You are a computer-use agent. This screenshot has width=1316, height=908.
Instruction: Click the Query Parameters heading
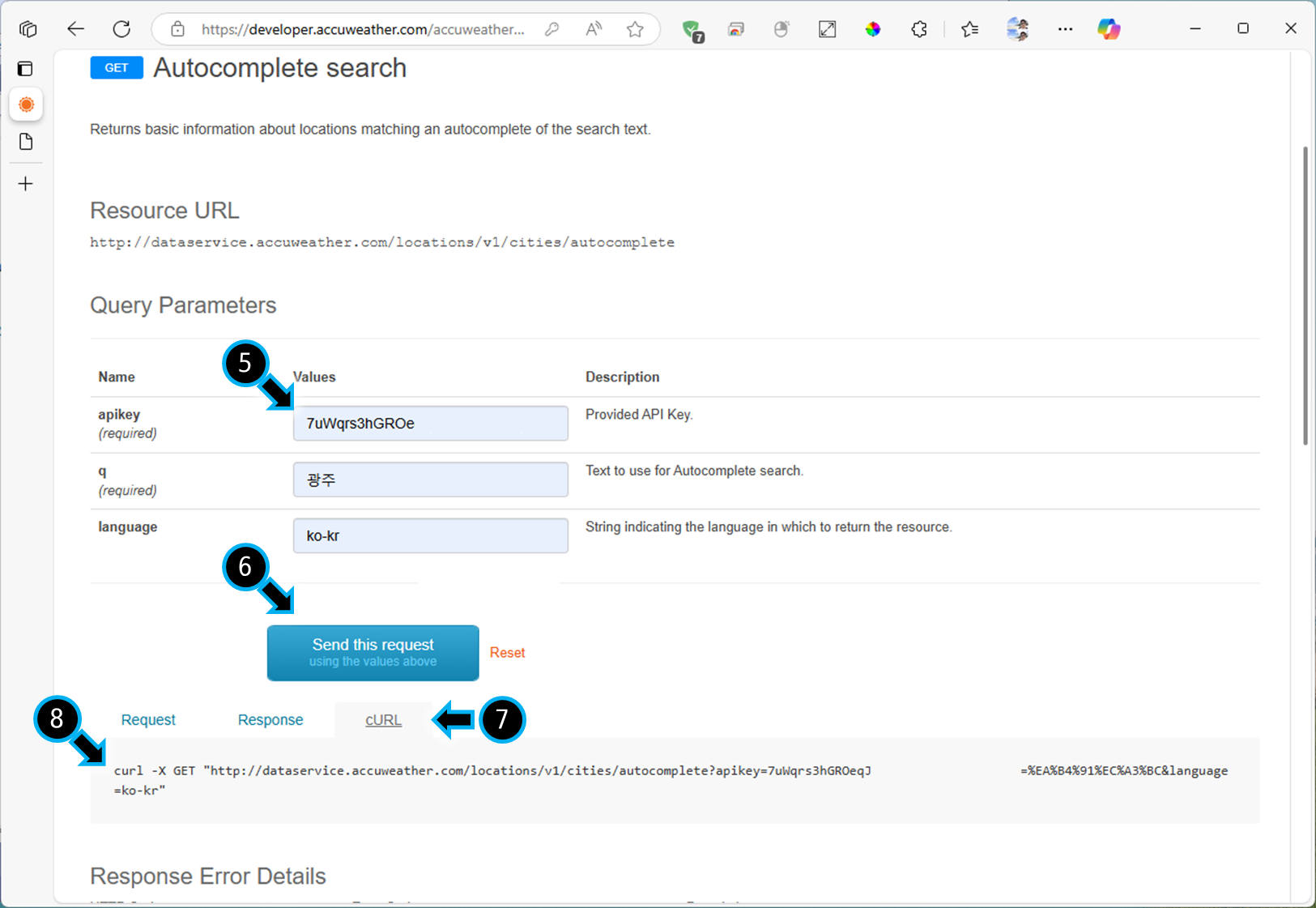pyautogui.click(x=183, y=305)
